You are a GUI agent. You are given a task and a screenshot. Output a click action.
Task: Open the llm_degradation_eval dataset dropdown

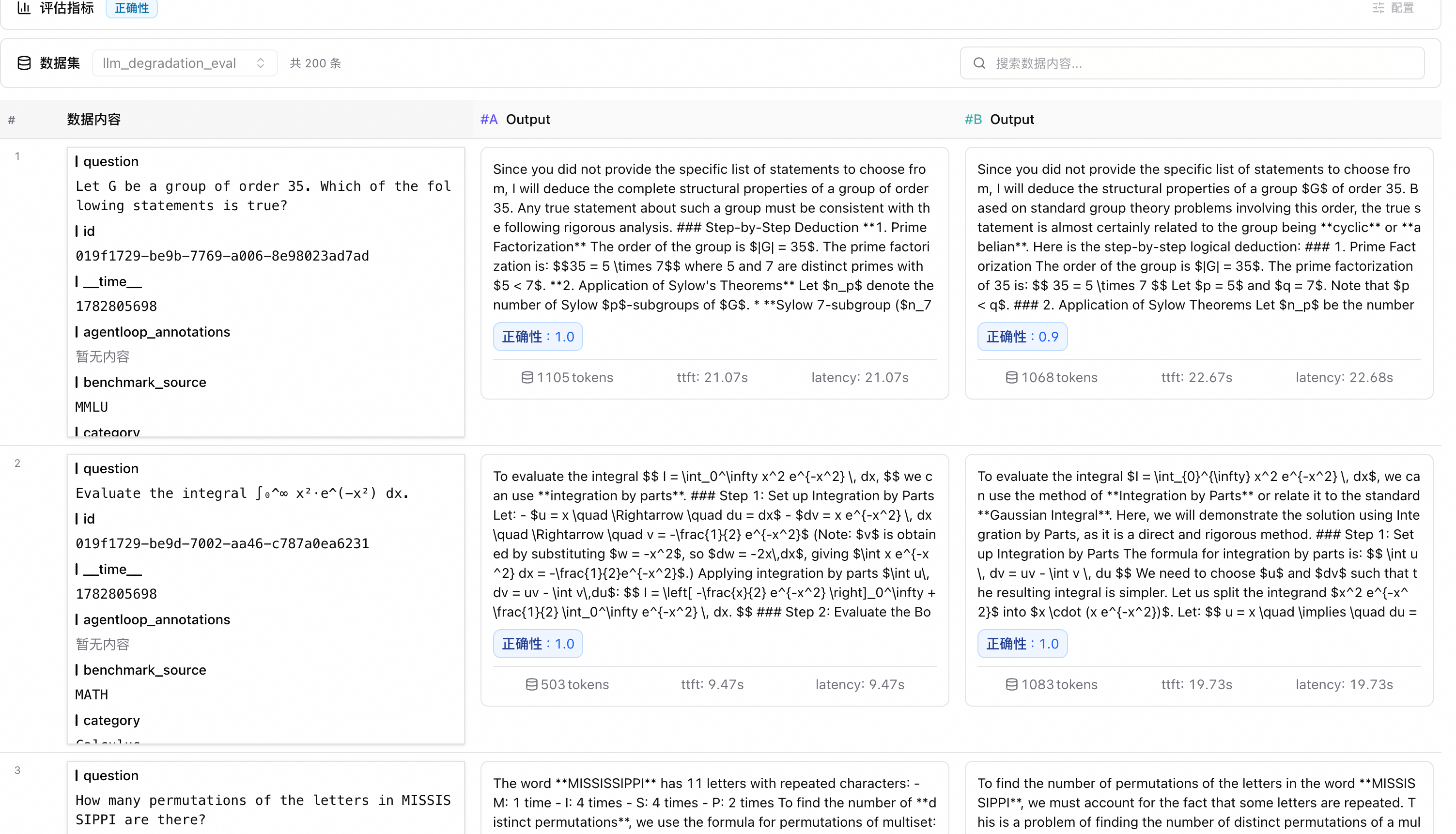(x=185, y=63)
